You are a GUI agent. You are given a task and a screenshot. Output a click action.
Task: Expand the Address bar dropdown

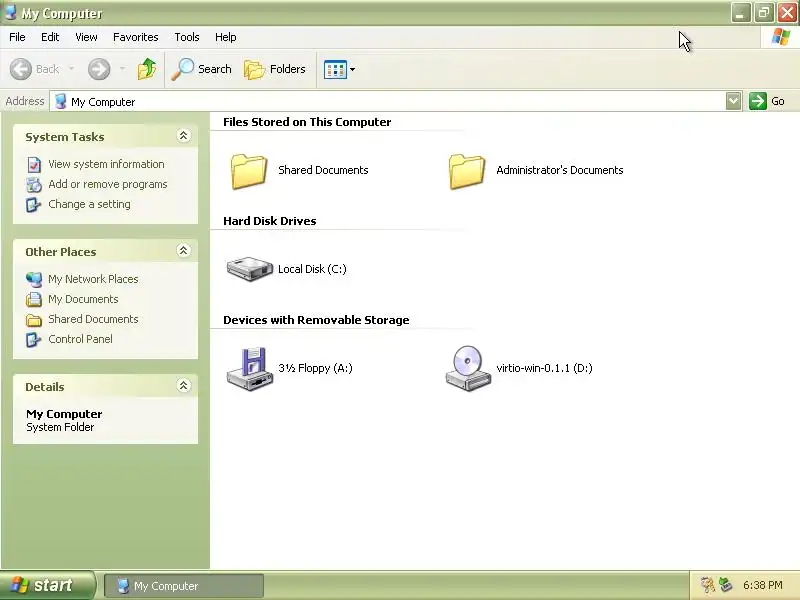[x=734, y=101]
